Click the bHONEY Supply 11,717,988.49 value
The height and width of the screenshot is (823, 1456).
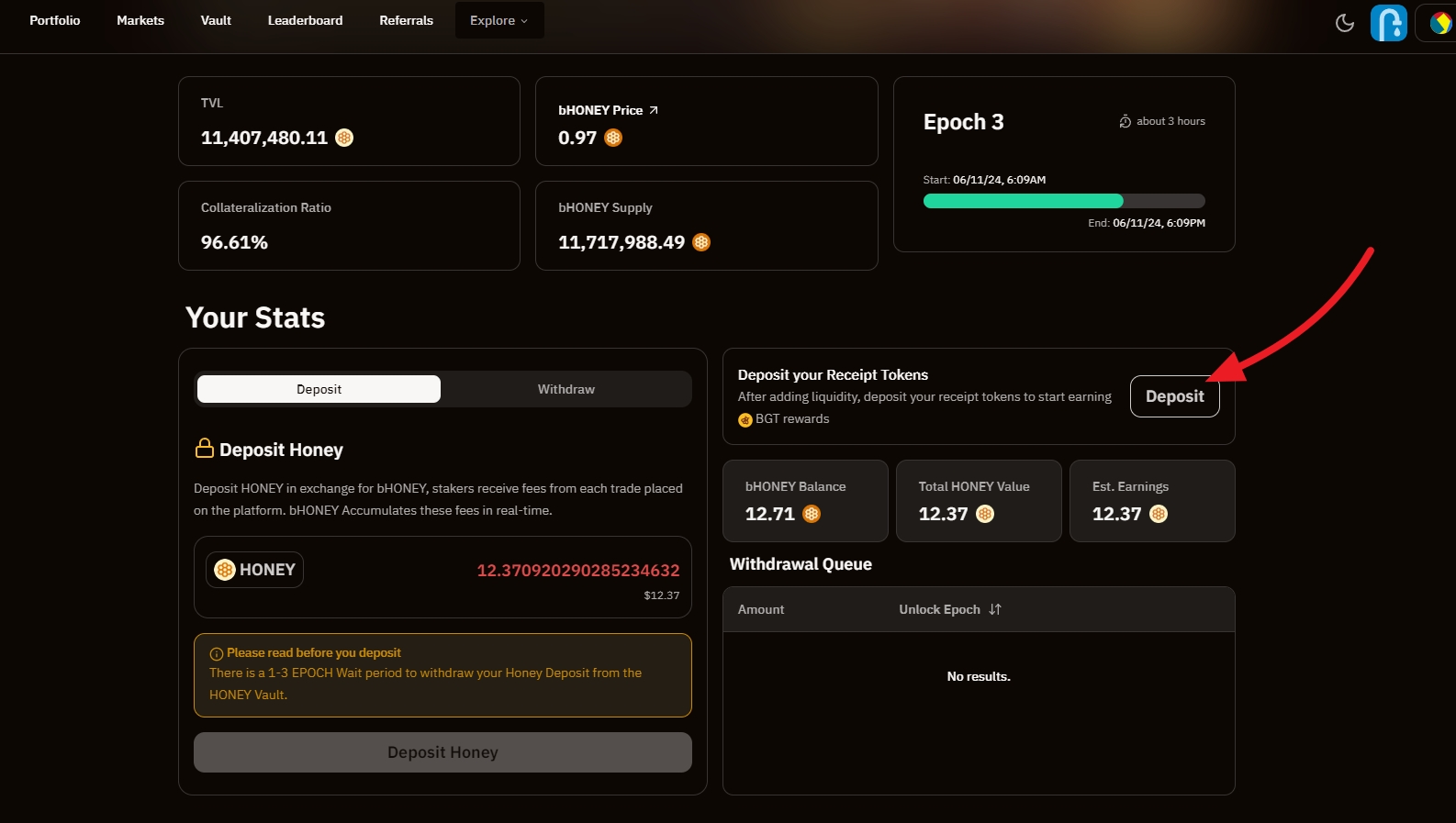(x=622, y=242)
